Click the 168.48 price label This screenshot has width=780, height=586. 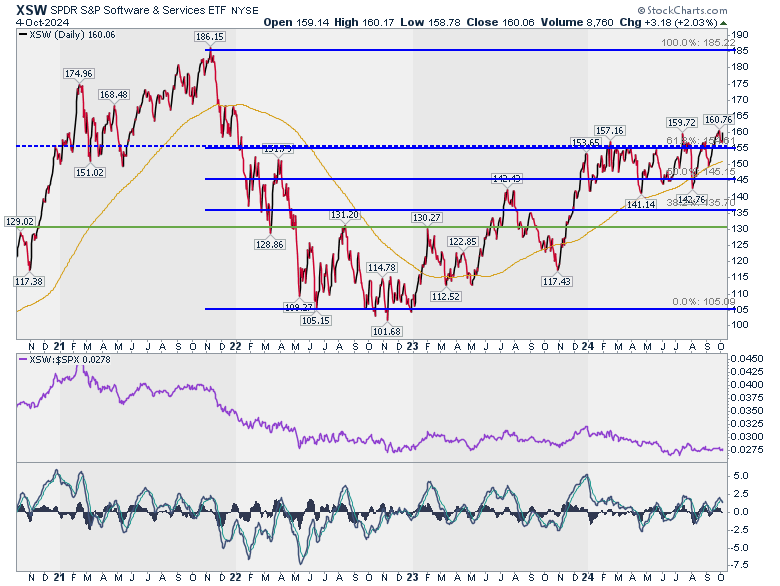click(114, 95)
